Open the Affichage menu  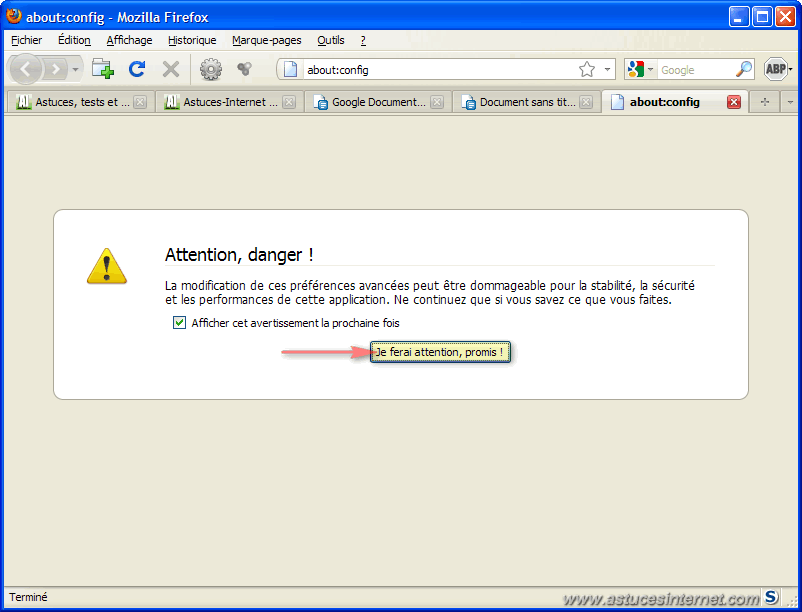tap(129, 40)
